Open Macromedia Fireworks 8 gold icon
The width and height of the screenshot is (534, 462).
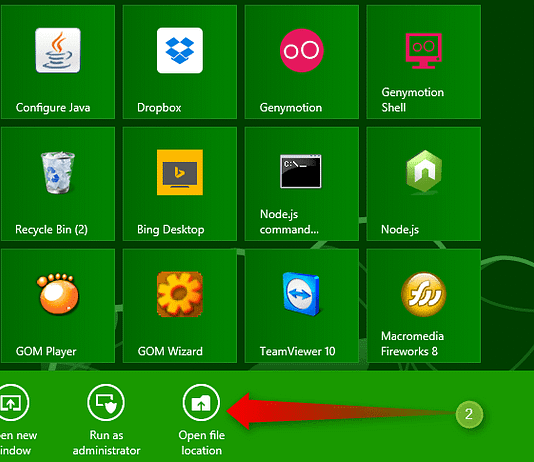click(x=424, y=294)
